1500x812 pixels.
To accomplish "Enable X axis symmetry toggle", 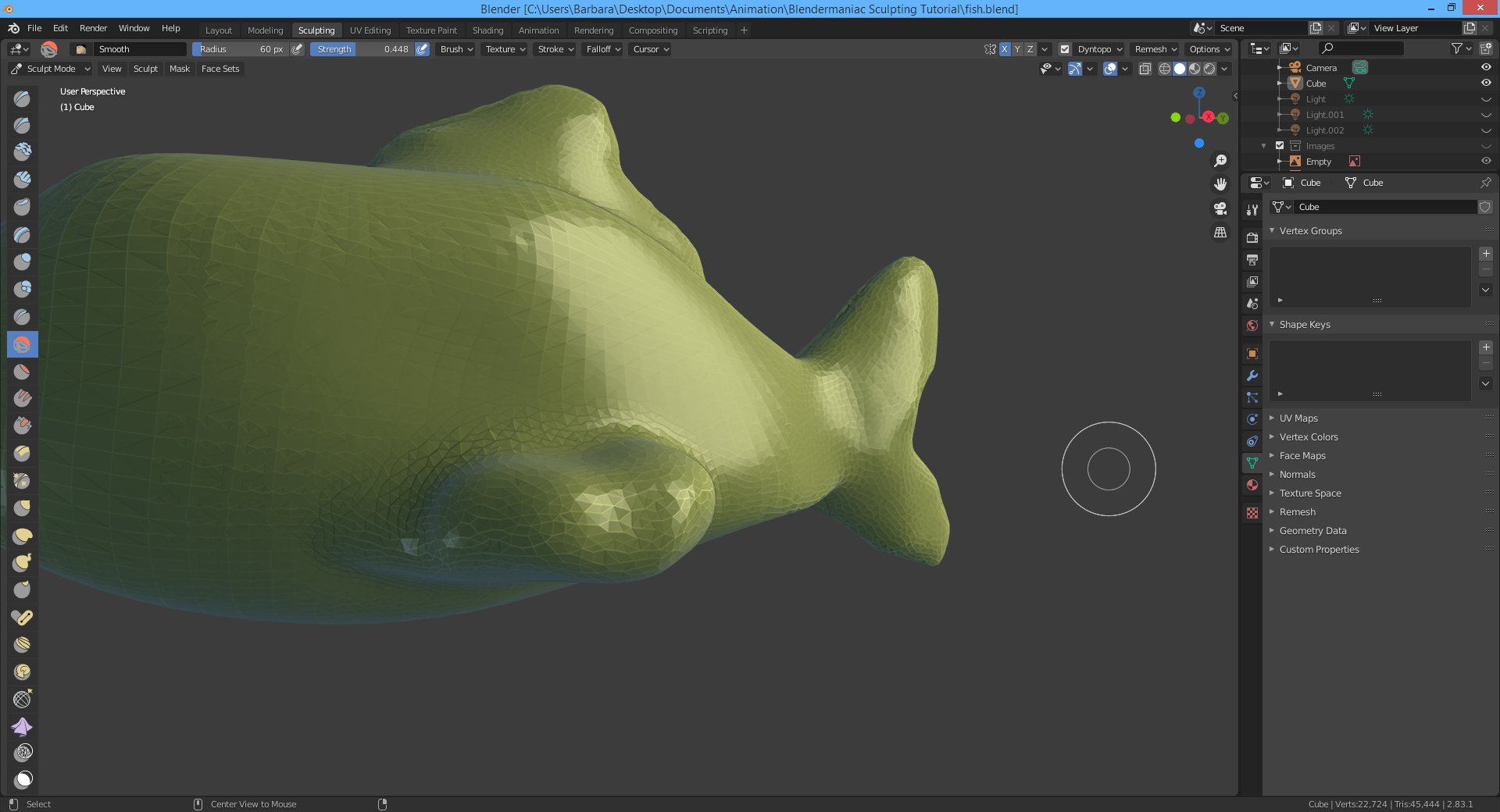I will pyautogui.click(x=1005, y=49).
